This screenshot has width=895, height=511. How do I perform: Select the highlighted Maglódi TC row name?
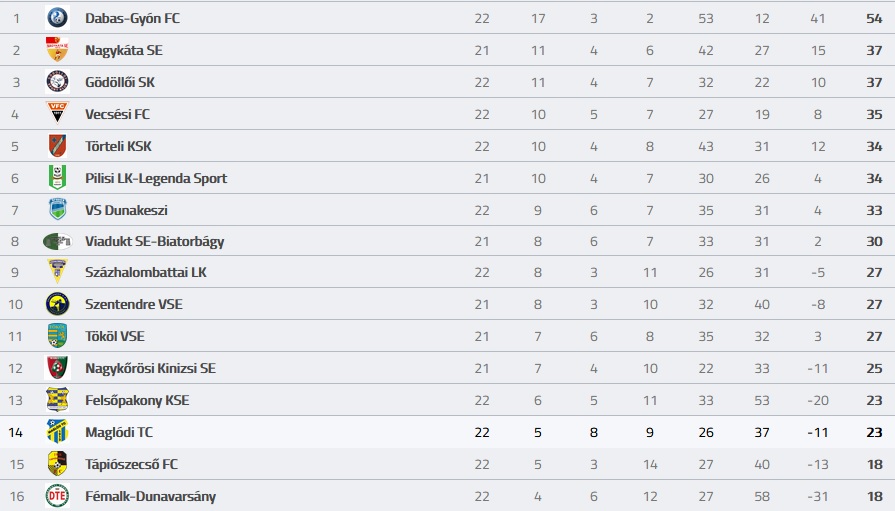pyautogui.click(x=119, y=432)
